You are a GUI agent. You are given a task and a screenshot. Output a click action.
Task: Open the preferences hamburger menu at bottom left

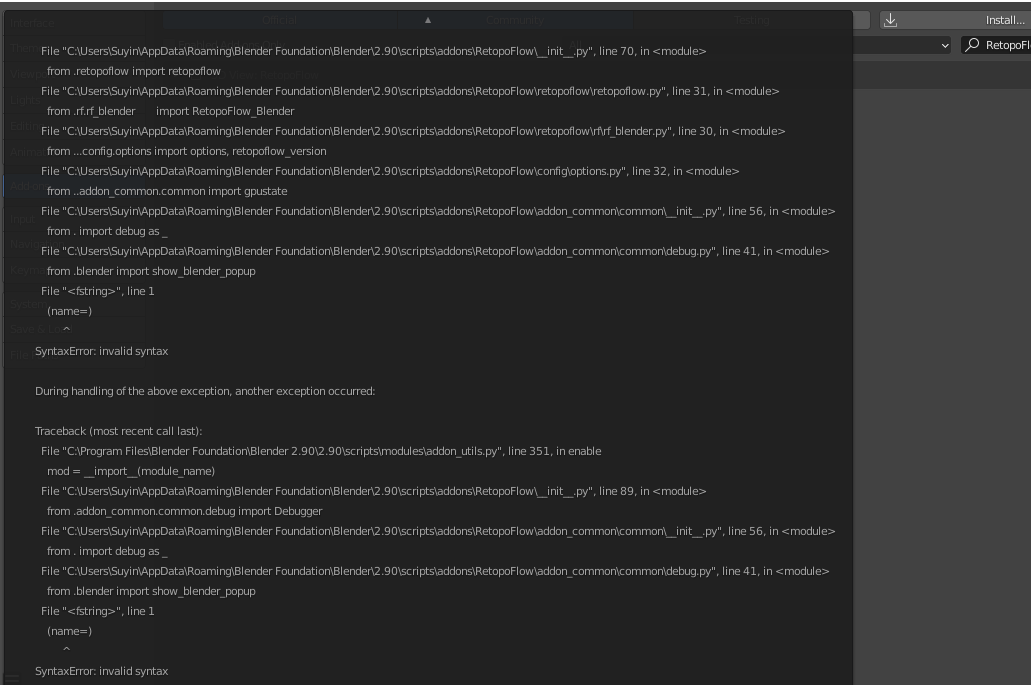point(10,678)
